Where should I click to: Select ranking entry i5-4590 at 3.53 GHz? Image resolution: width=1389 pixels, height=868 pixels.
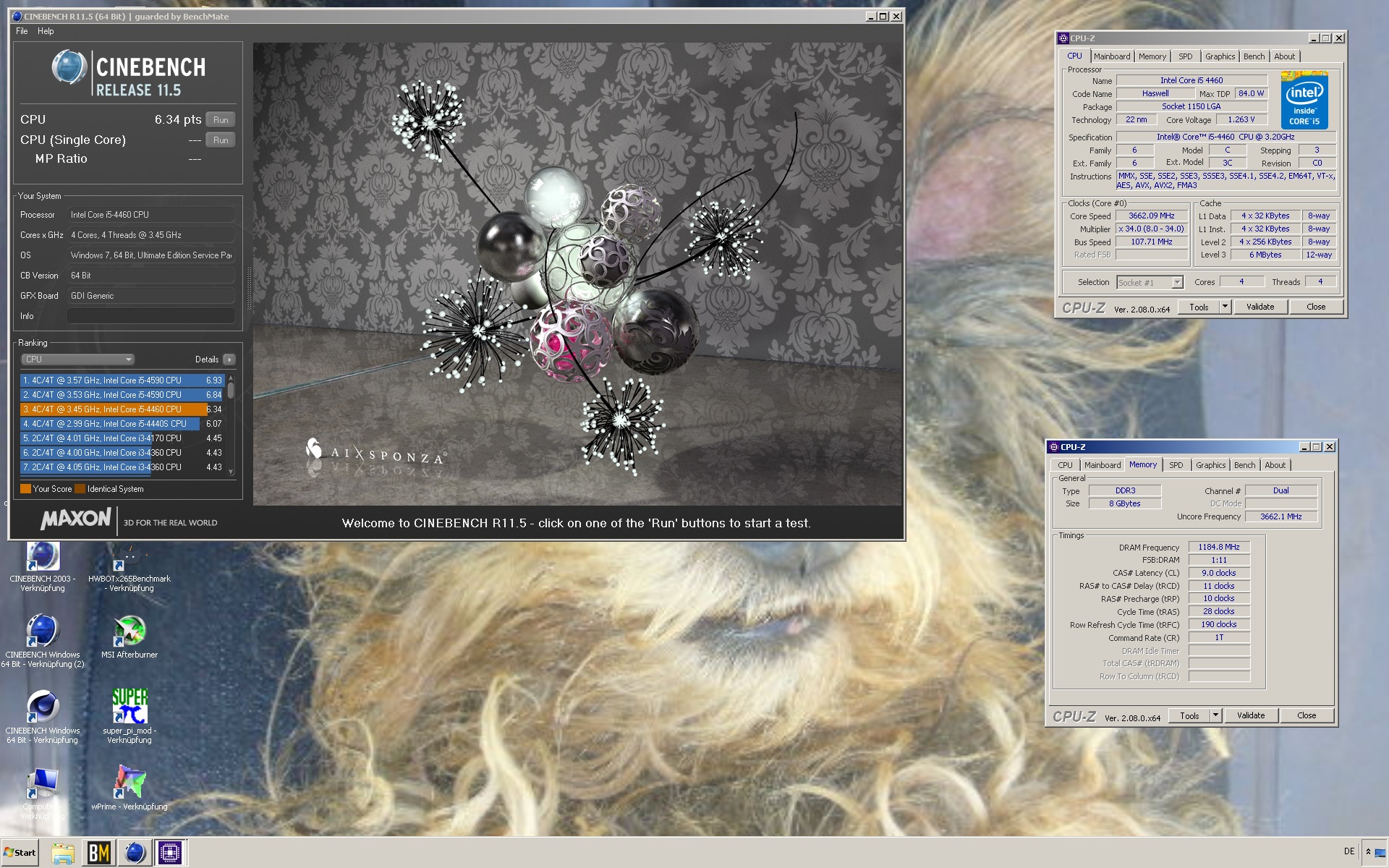[122, 395]
